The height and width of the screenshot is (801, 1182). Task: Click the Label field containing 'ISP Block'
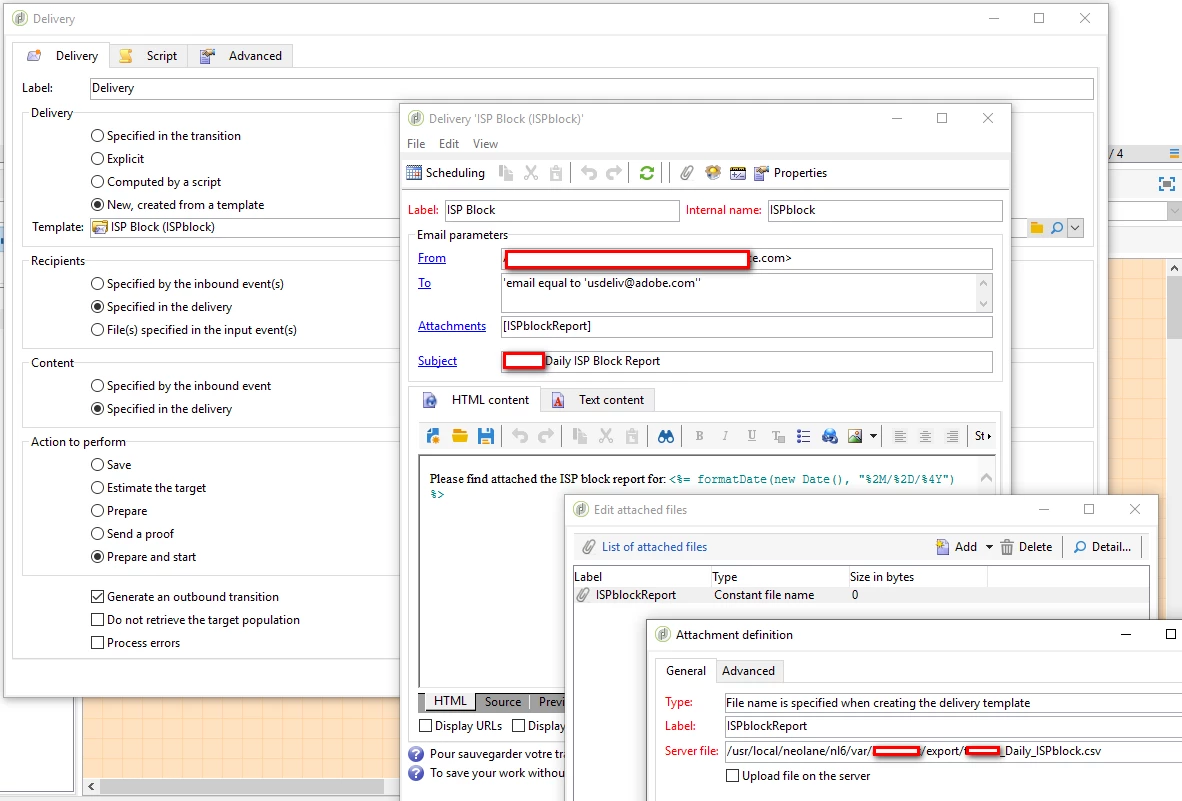pyautogui.click(x=562, y=210)
